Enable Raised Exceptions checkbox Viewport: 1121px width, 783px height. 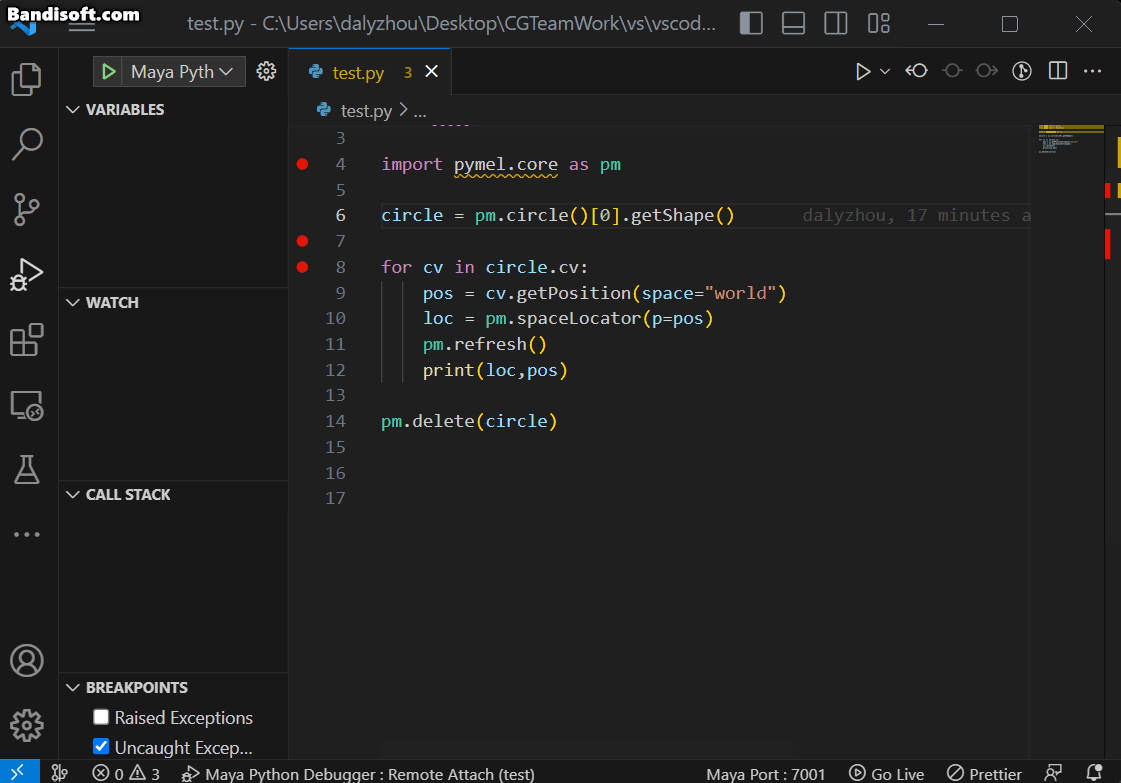coord(101,716)
